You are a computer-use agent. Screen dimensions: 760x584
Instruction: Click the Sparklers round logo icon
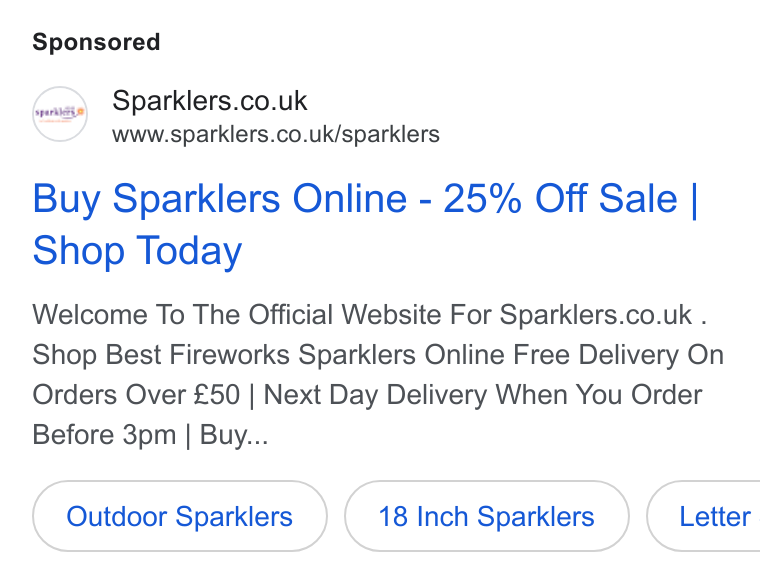tap(60, 114)
